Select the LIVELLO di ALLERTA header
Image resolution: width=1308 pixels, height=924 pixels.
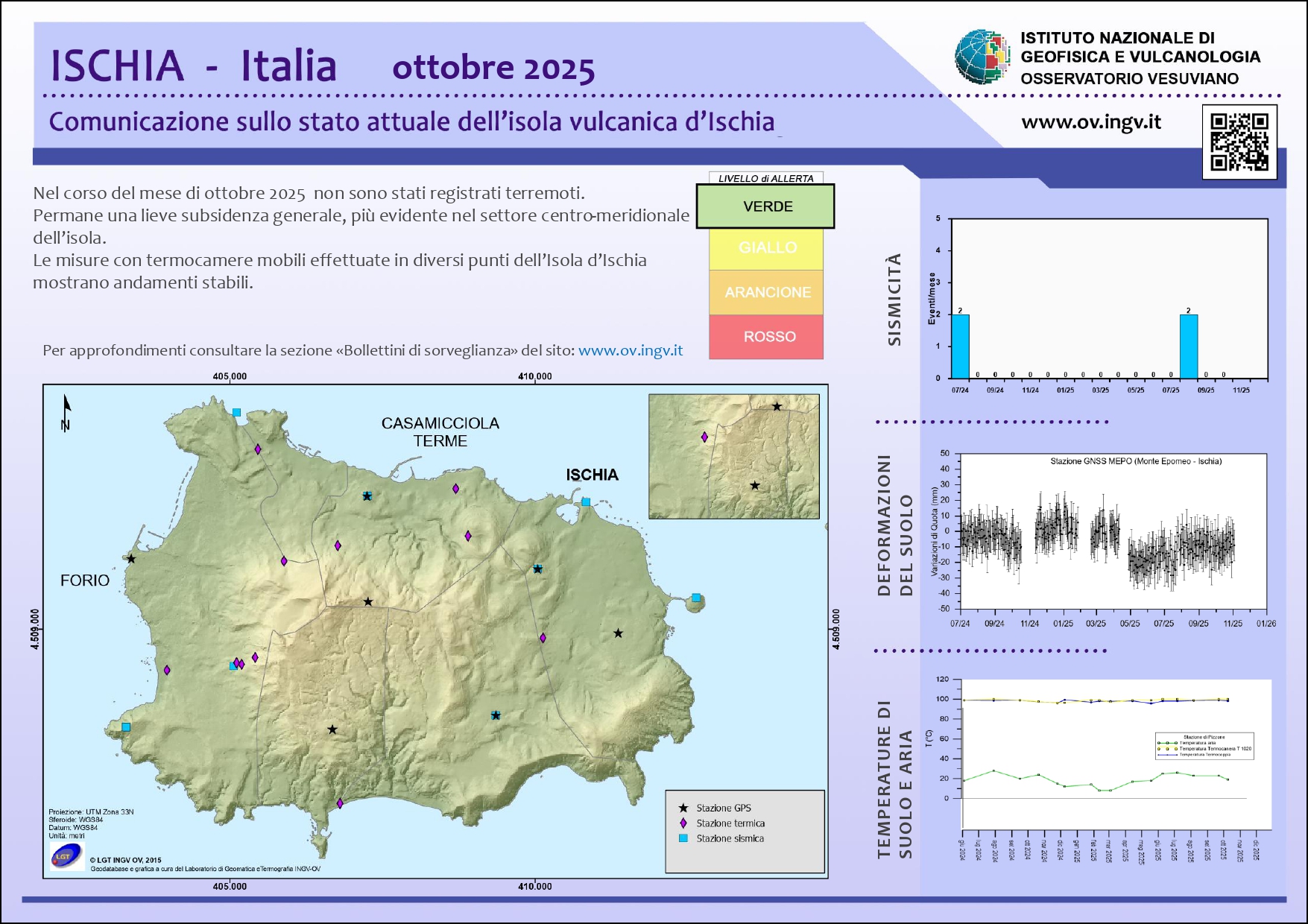coord(765,178)
